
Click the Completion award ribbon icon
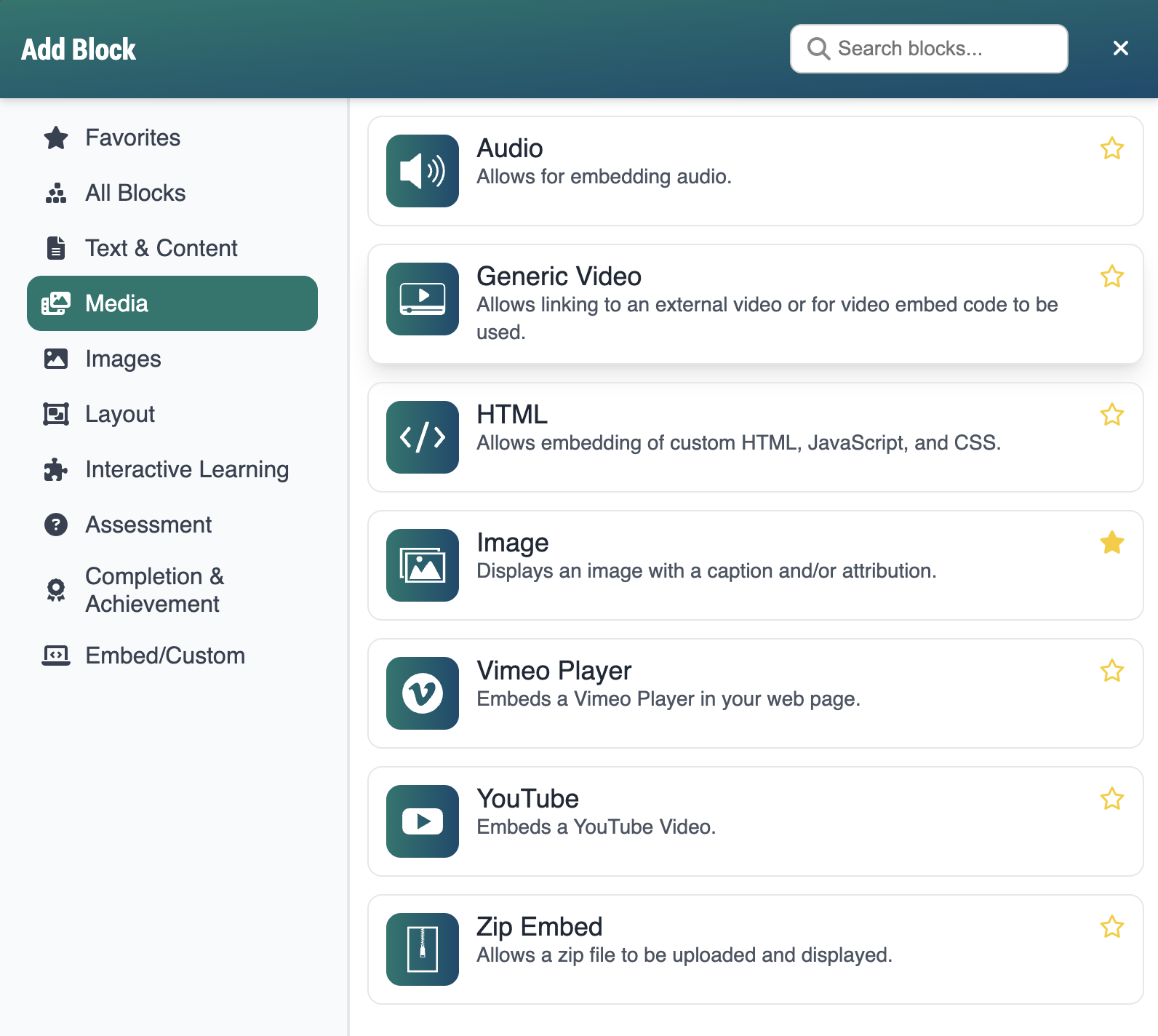[56, 589]
